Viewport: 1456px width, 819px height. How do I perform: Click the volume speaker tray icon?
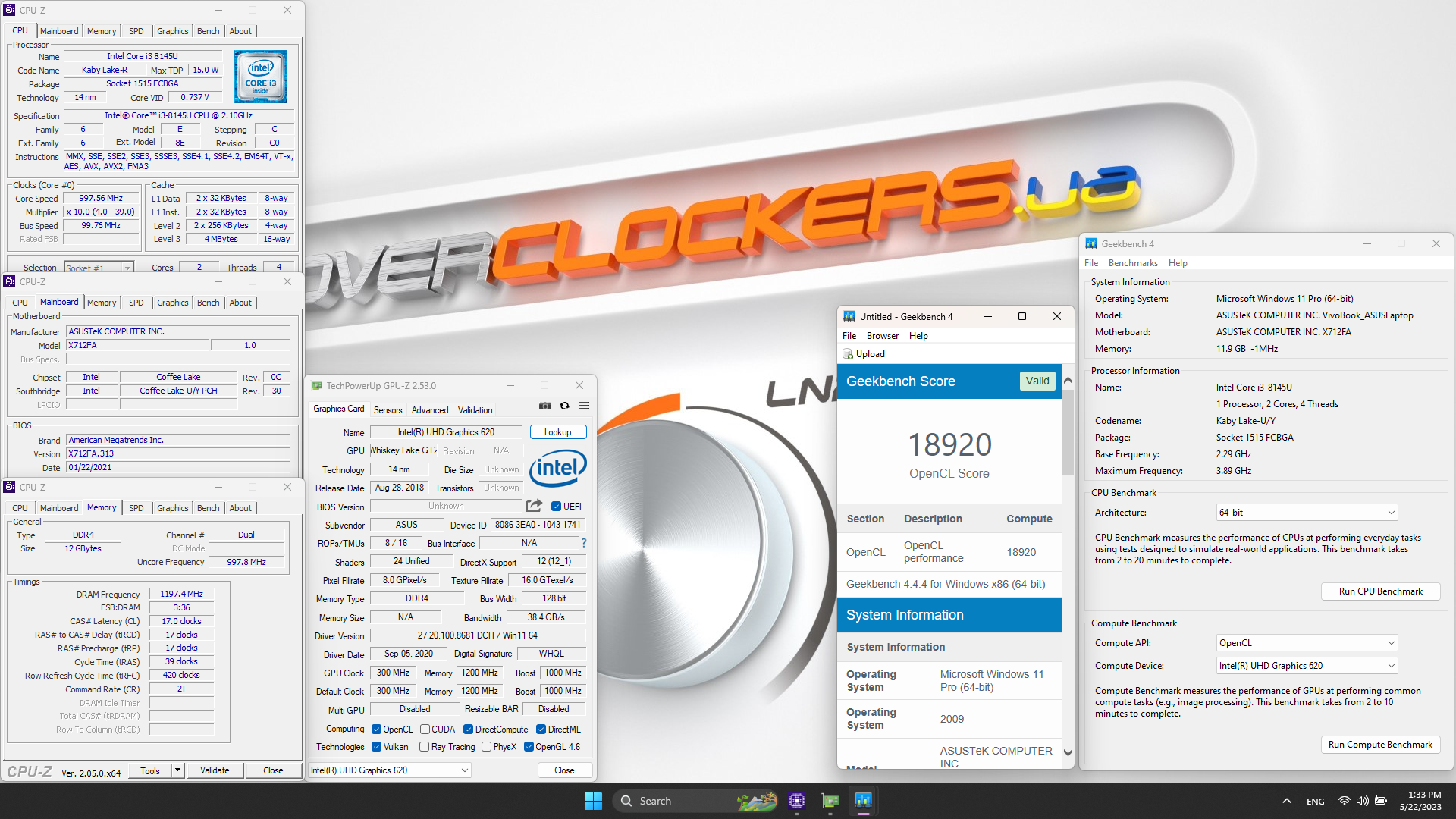[x=1362, y=801]
